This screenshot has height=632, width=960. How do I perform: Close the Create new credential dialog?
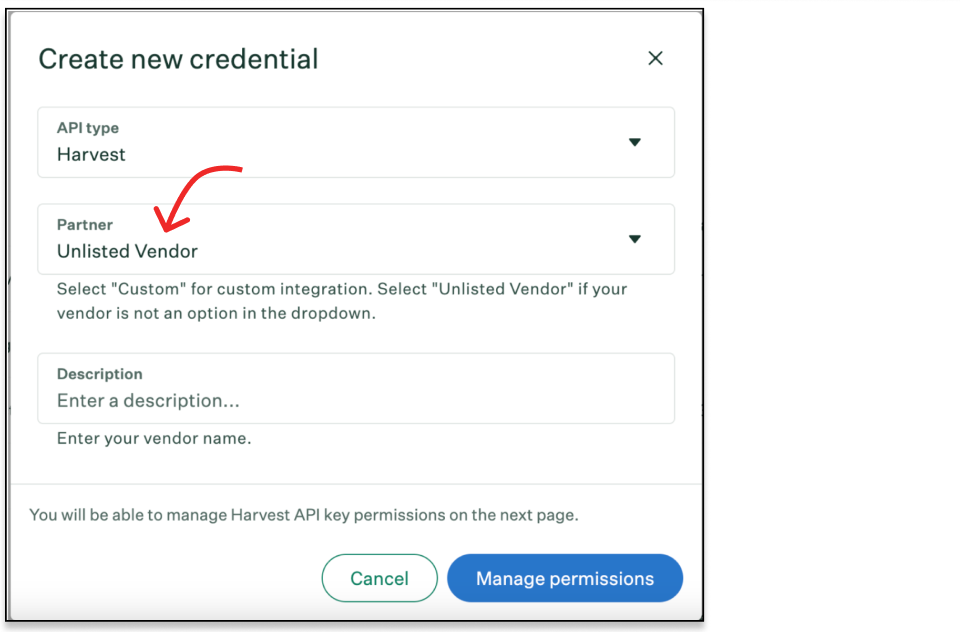pos(655,58)
